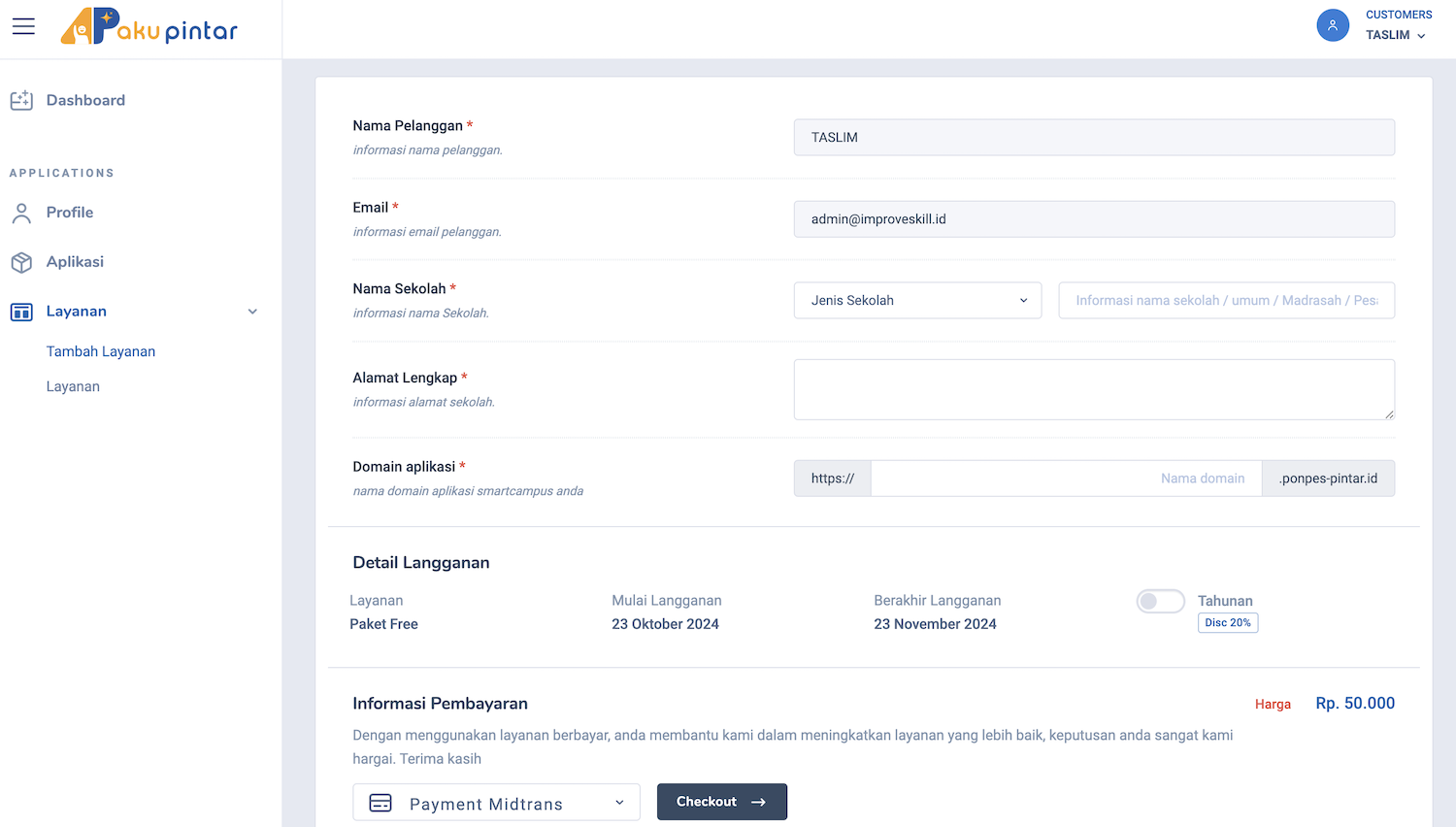Screen dimensions: 1456x827
Task: Expand the TASLIM account menu
Action: [1396, 35]
